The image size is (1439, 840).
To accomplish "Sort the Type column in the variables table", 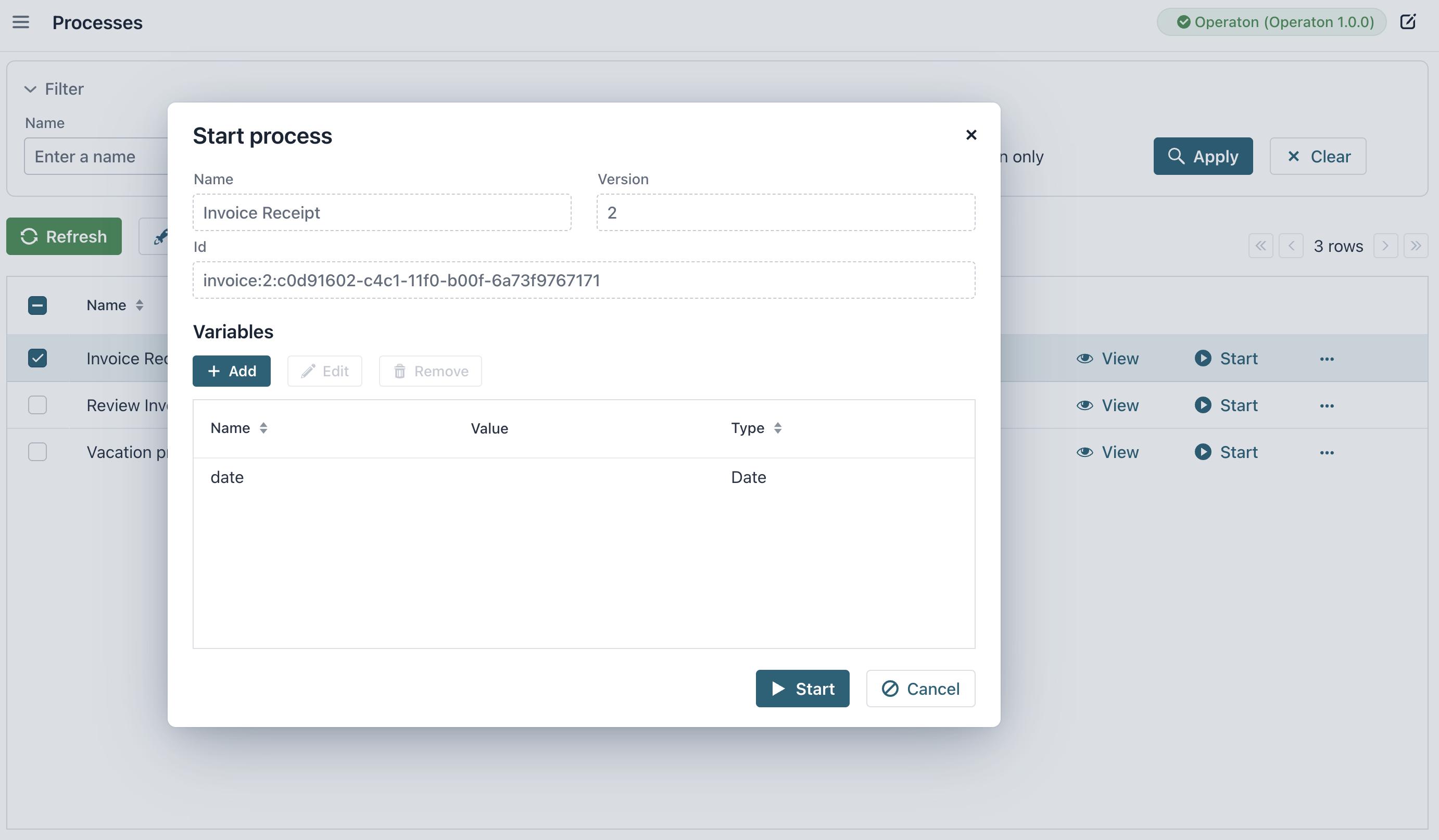I will click(x=778, y=428).
